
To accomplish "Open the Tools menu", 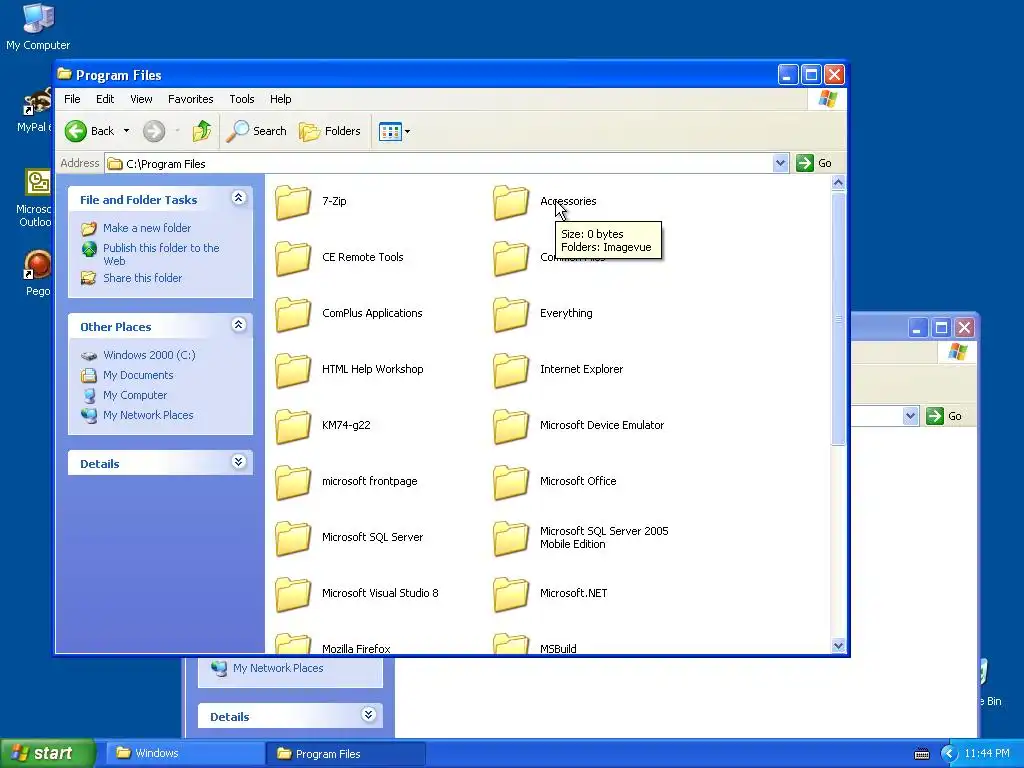I will pos(242,99).
